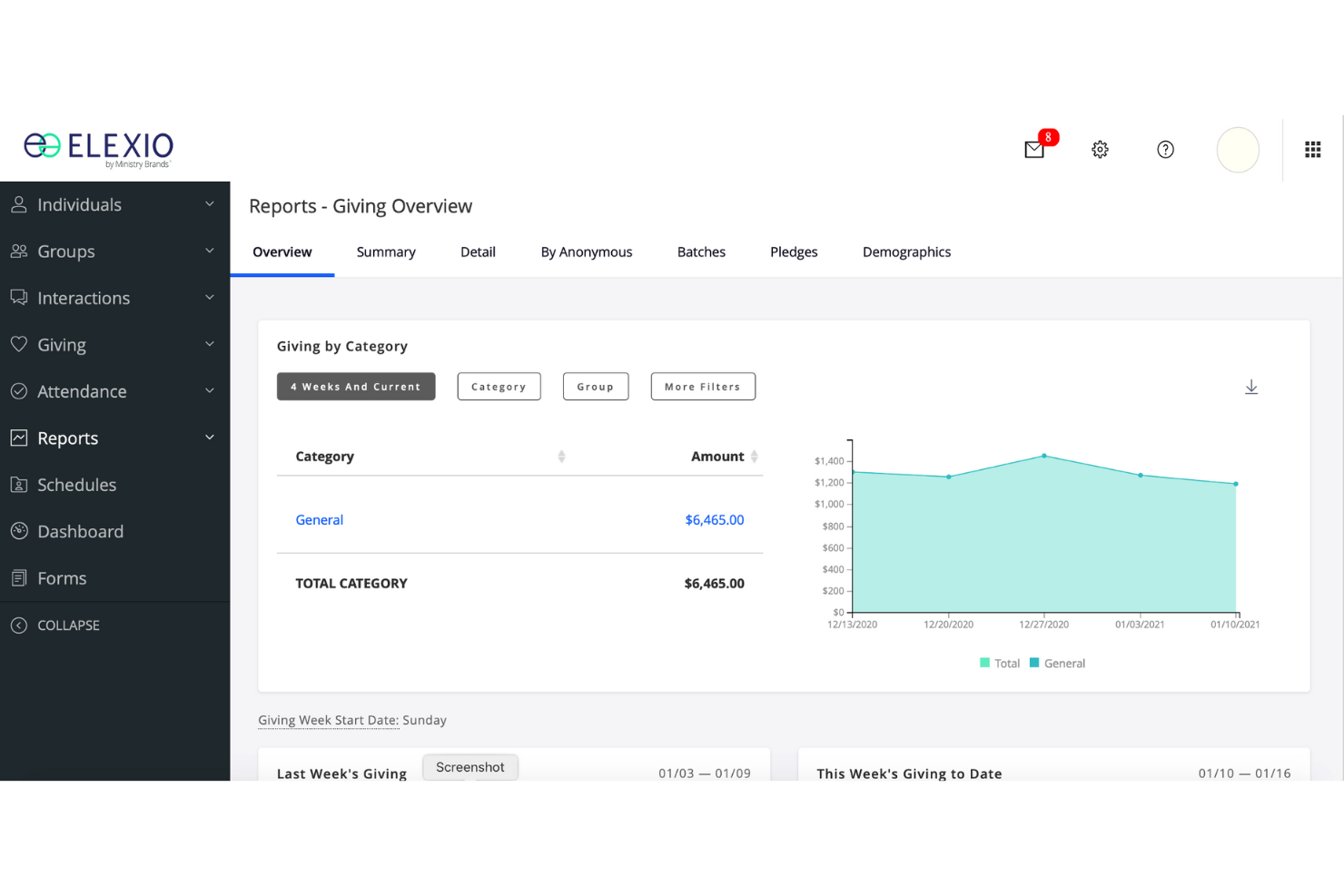Click the Reports chart icon in sidebar
Screen dimensions: 1344x896
(x=18, y=438)
